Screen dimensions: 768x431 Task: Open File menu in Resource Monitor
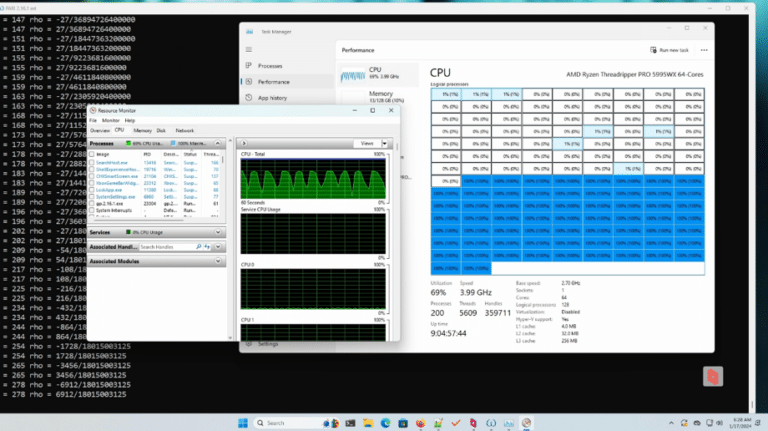[93, 120]
